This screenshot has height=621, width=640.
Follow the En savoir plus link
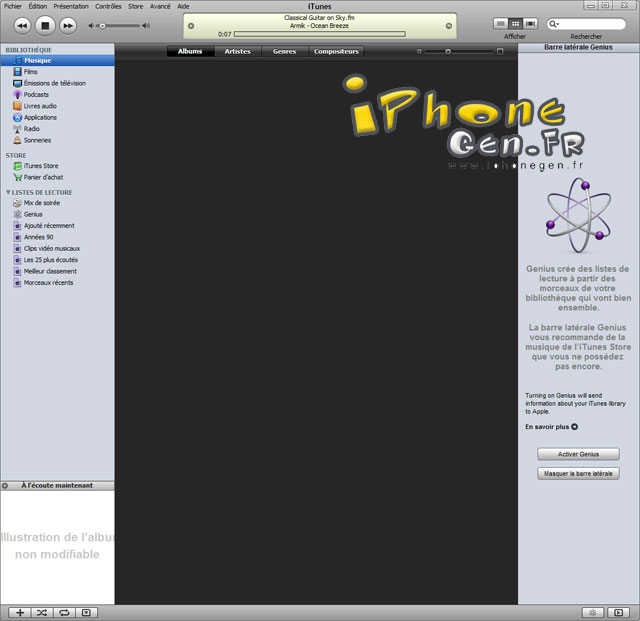coord(551,427)
